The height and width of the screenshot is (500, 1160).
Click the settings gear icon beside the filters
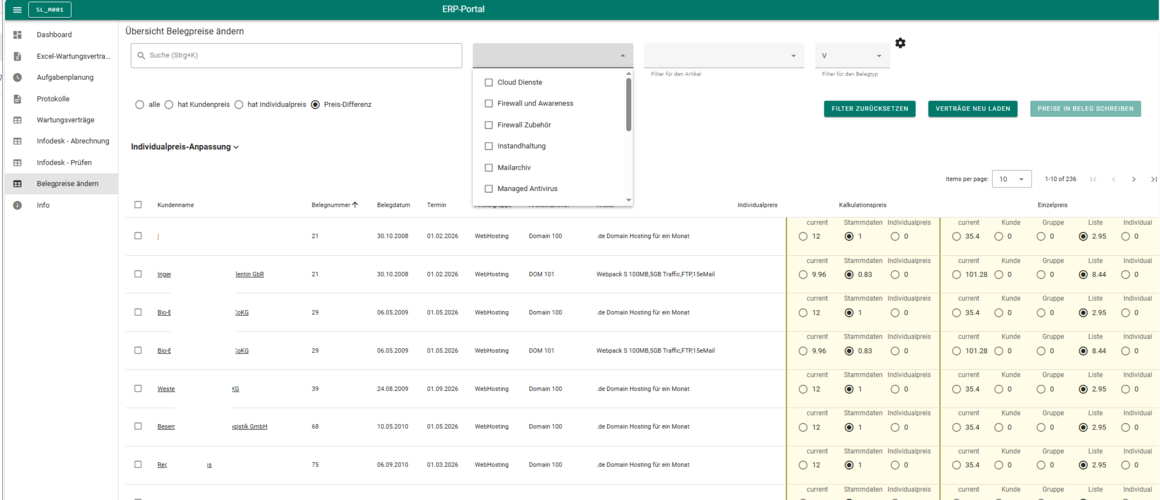click(x=900, y=43)
